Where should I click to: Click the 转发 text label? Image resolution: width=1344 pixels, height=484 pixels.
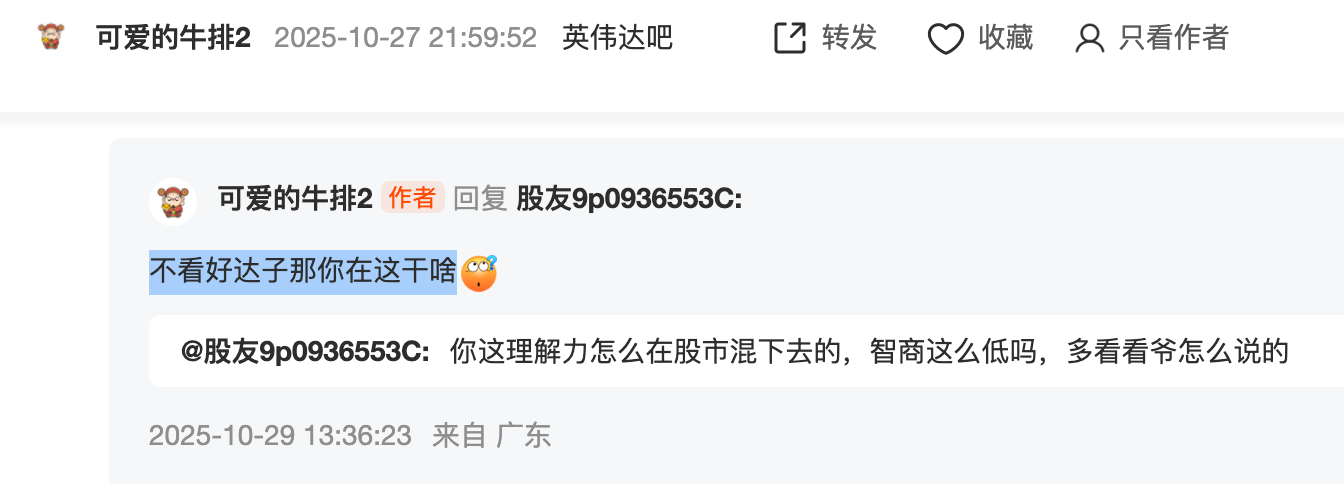coord(849,38)
